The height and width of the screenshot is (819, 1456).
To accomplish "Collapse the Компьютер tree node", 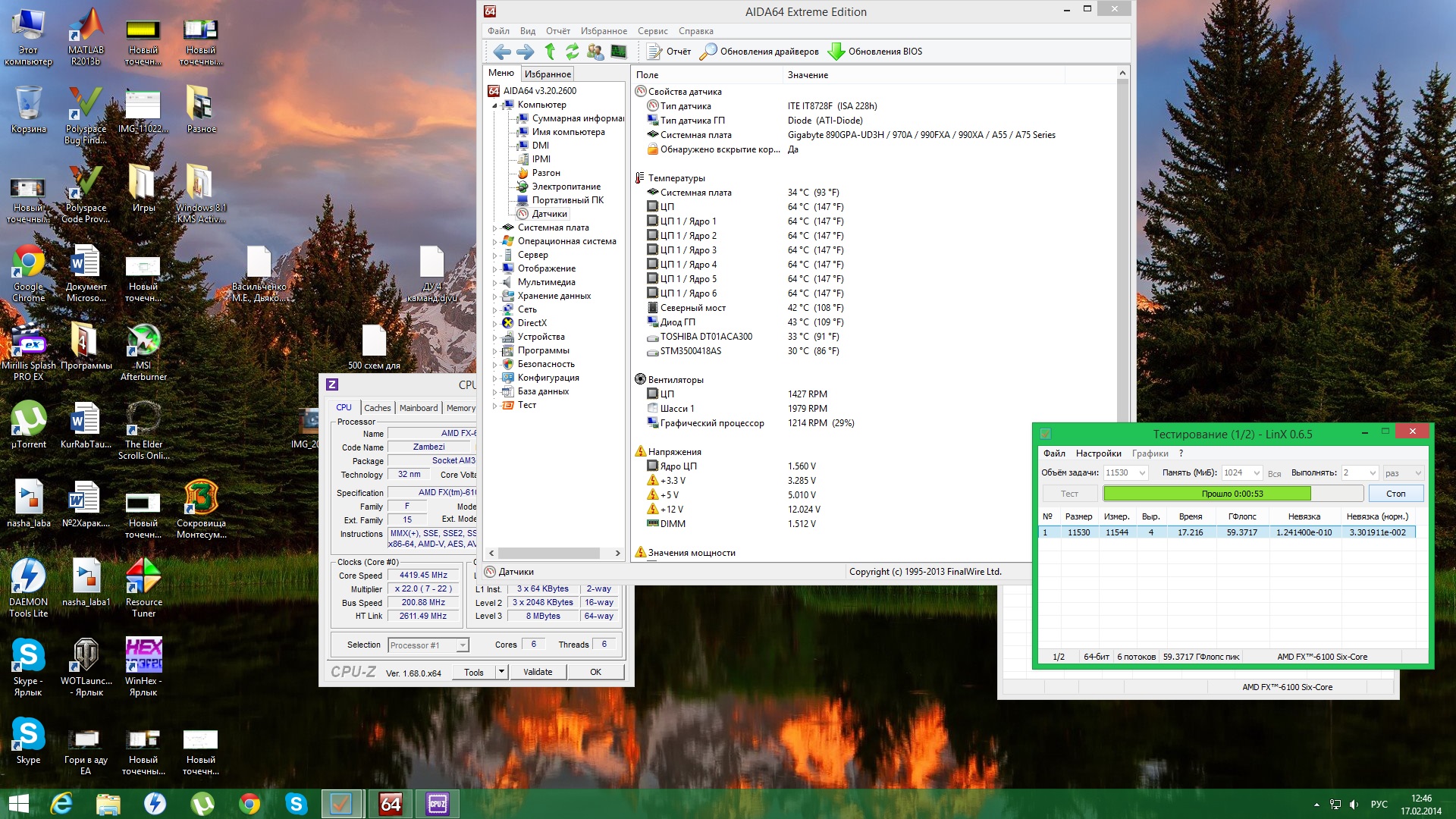I will (x=495, y=105).
